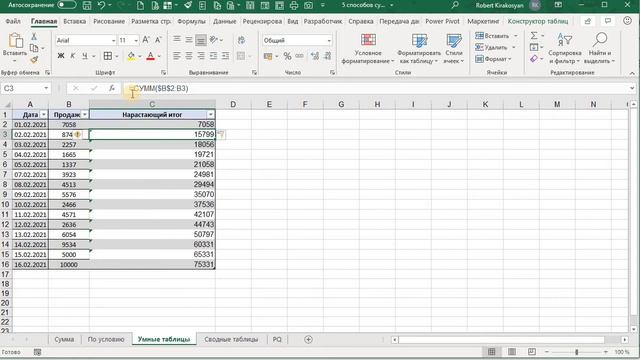This screenshot has height=360, width=640.
Task: Click the Format Painter brush icon
Action: pos(34,60)
